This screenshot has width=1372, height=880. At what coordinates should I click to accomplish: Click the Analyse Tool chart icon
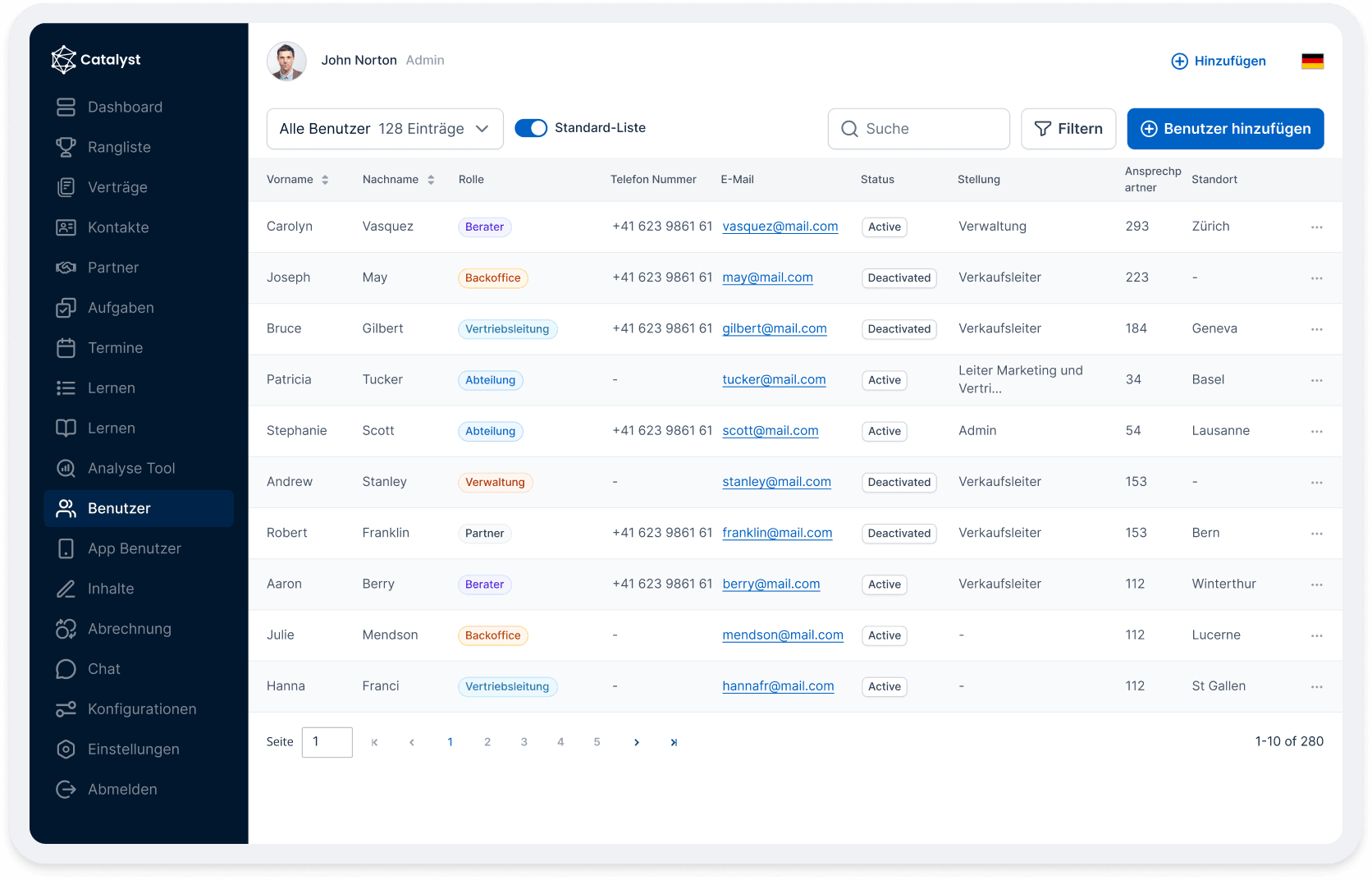66,469
